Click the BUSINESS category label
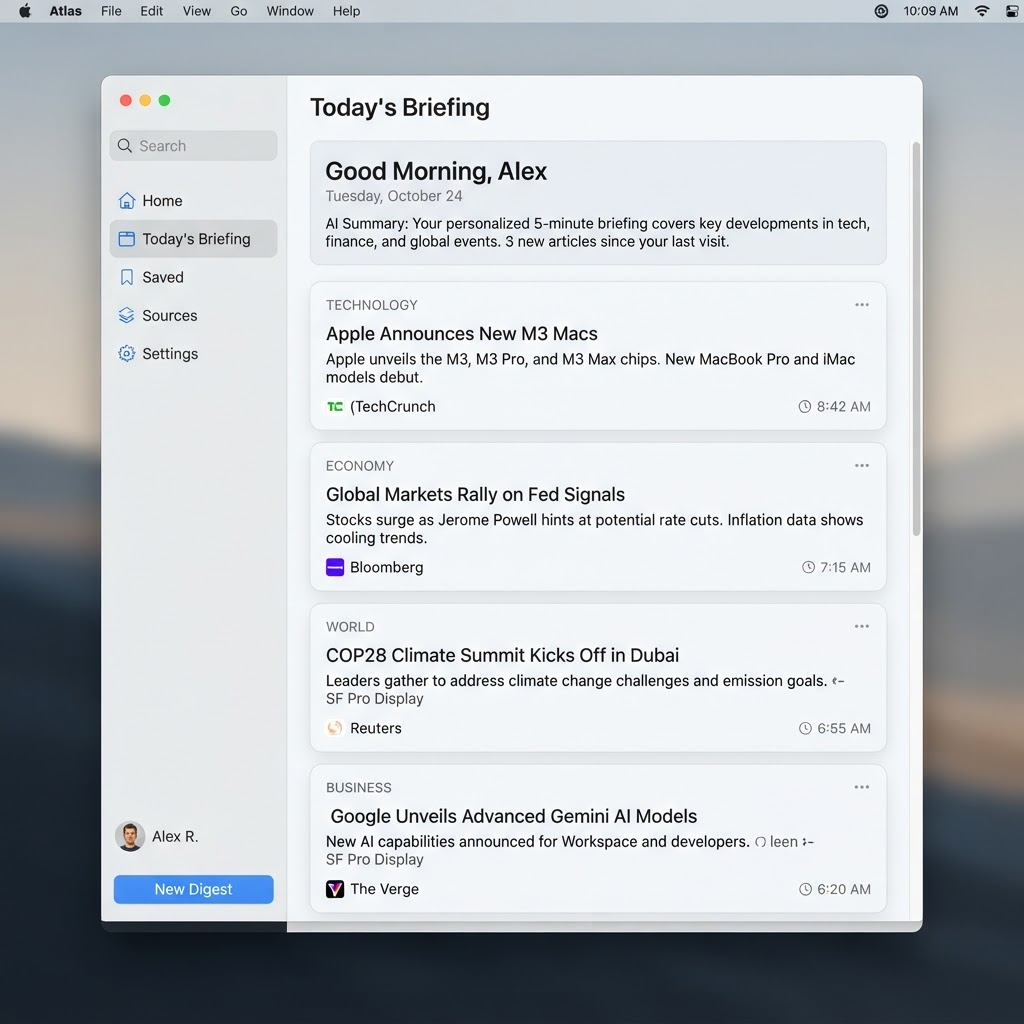This screenshot has height=1024, width=1024. (x=359, y=788)
